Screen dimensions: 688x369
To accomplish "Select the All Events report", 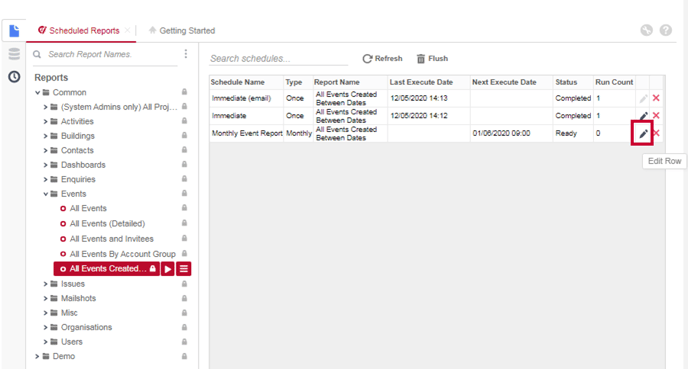I will point(88,208).
